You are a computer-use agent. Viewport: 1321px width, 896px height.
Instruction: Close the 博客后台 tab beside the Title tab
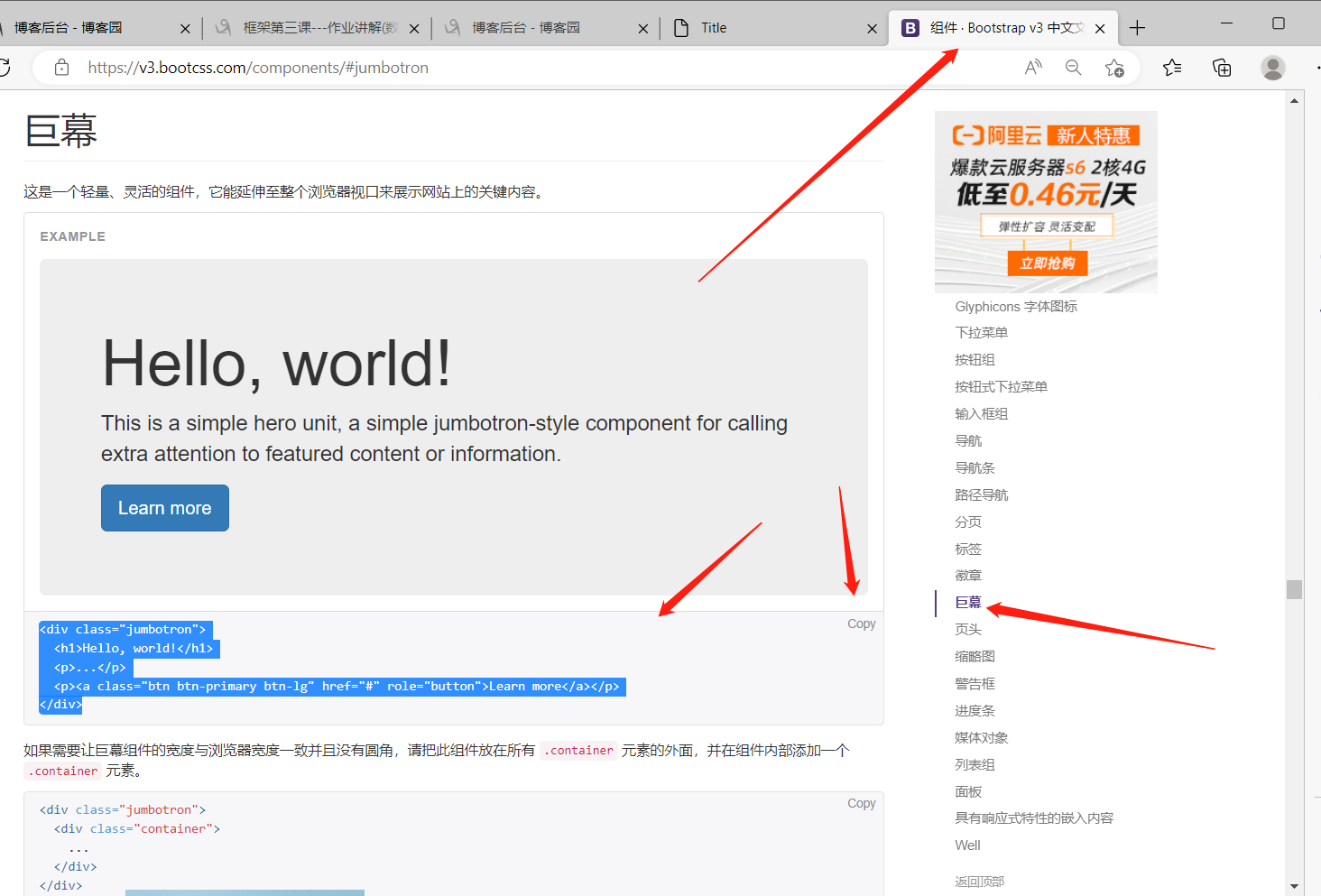642,29
